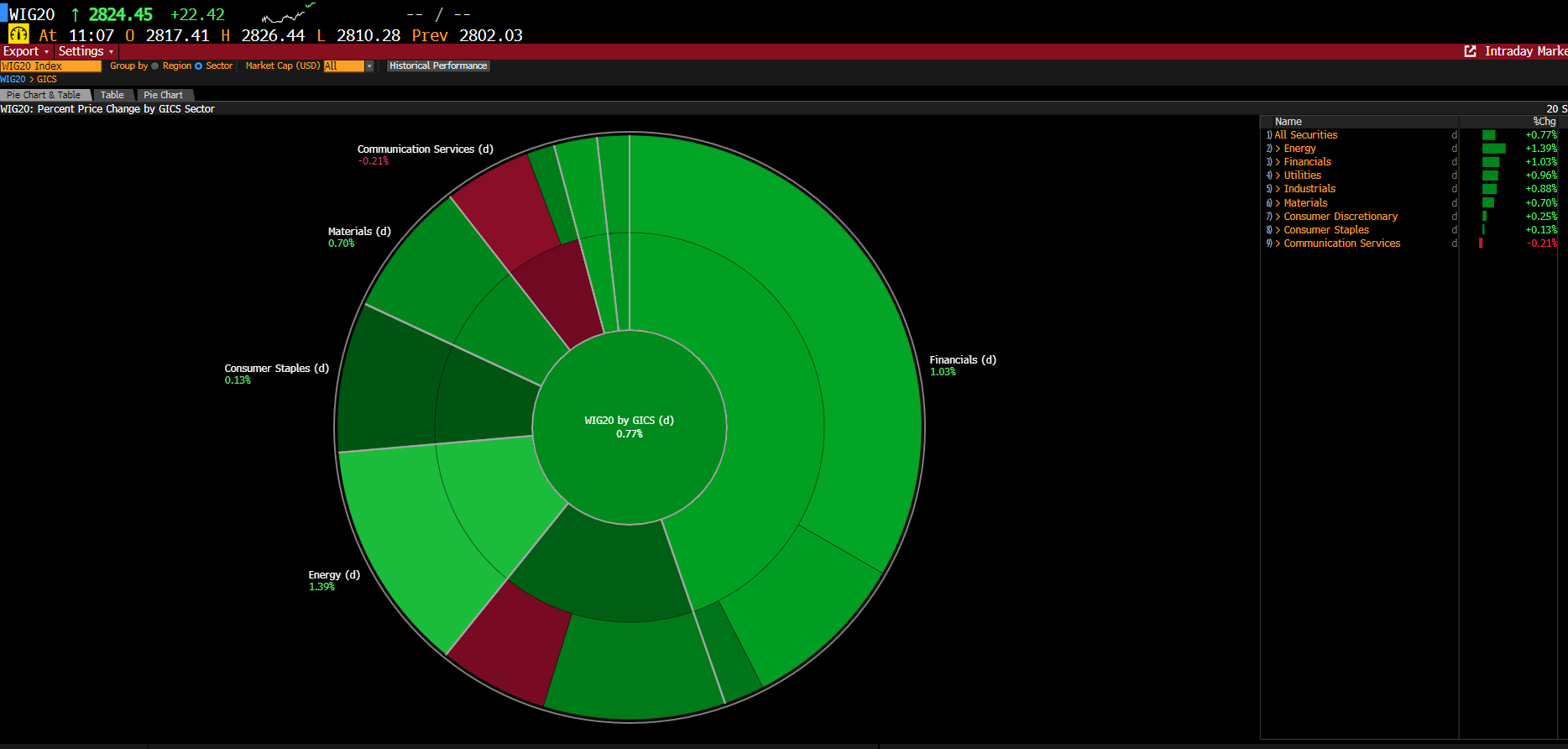This screenshot has width=1568, height=749.
Task: Select the All Securities table row
Action: (1410, 135)
